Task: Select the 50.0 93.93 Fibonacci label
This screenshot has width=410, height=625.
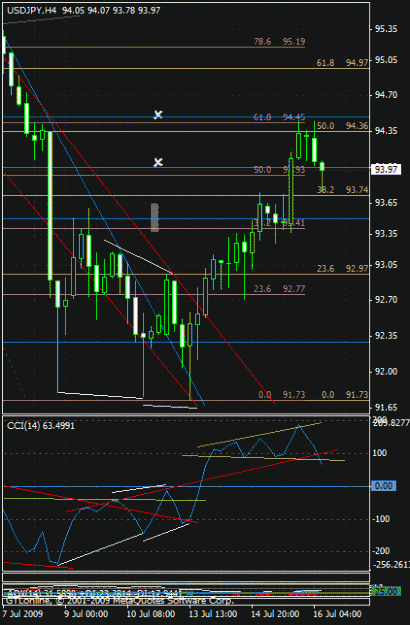Action: pyautogui.click(x=279, y=170)
